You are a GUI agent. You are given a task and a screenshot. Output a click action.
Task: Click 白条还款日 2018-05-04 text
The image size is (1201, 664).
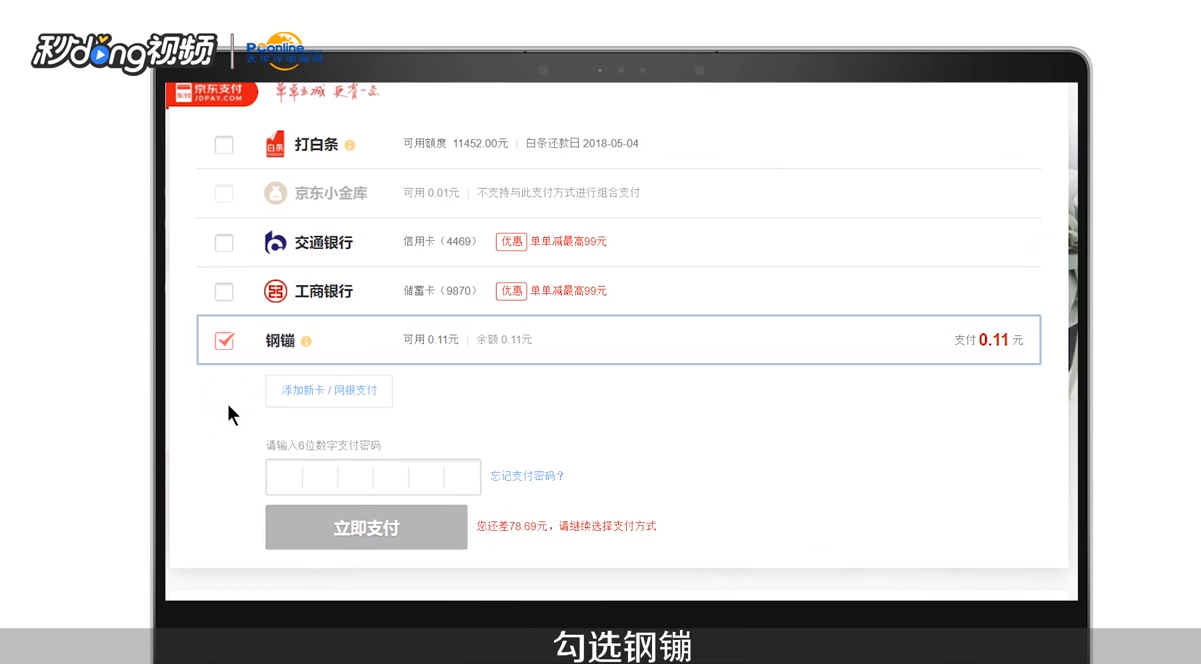[x=582, y=144]
